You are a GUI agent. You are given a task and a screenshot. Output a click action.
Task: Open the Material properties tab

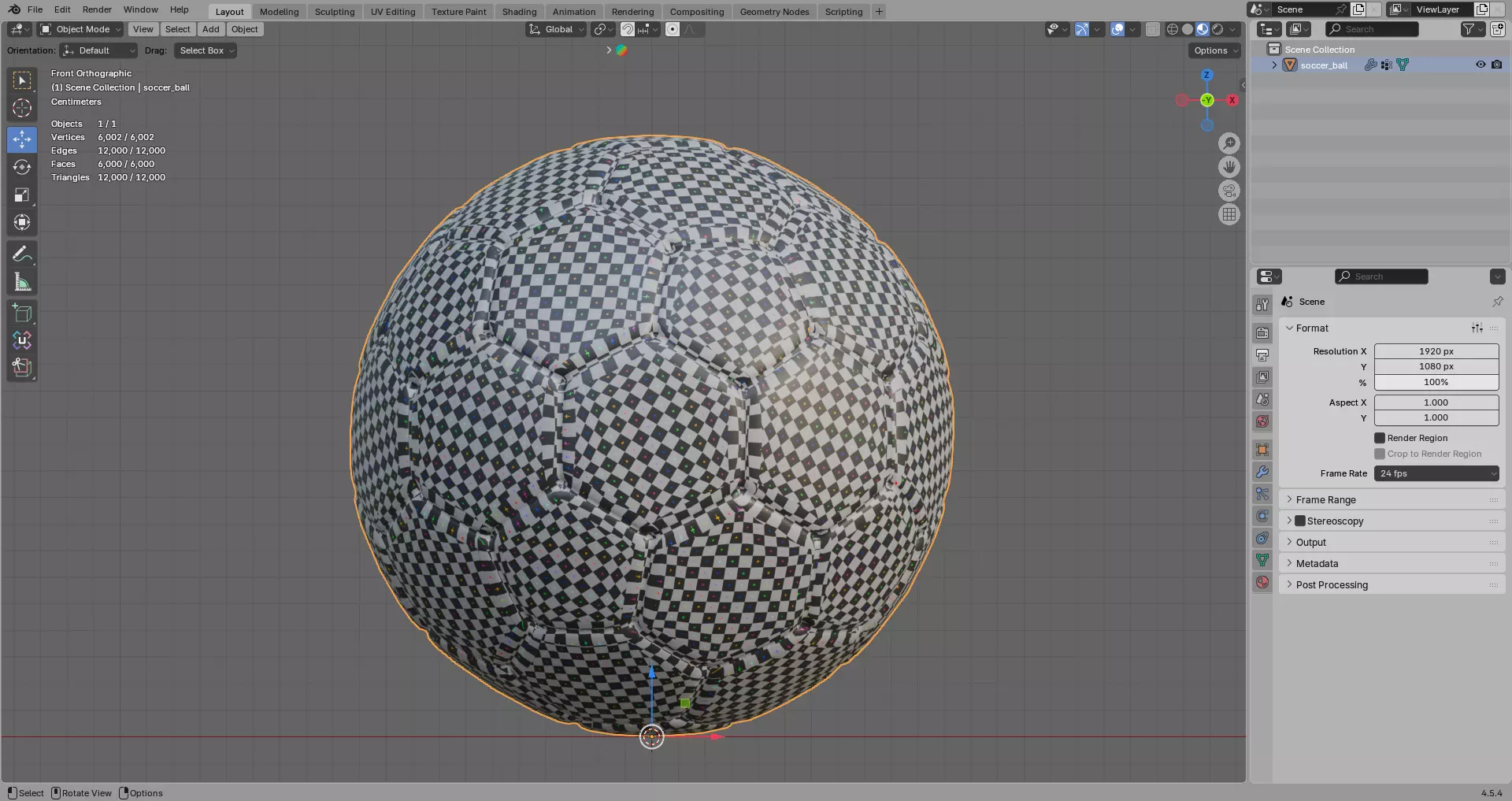point(1262,582)
